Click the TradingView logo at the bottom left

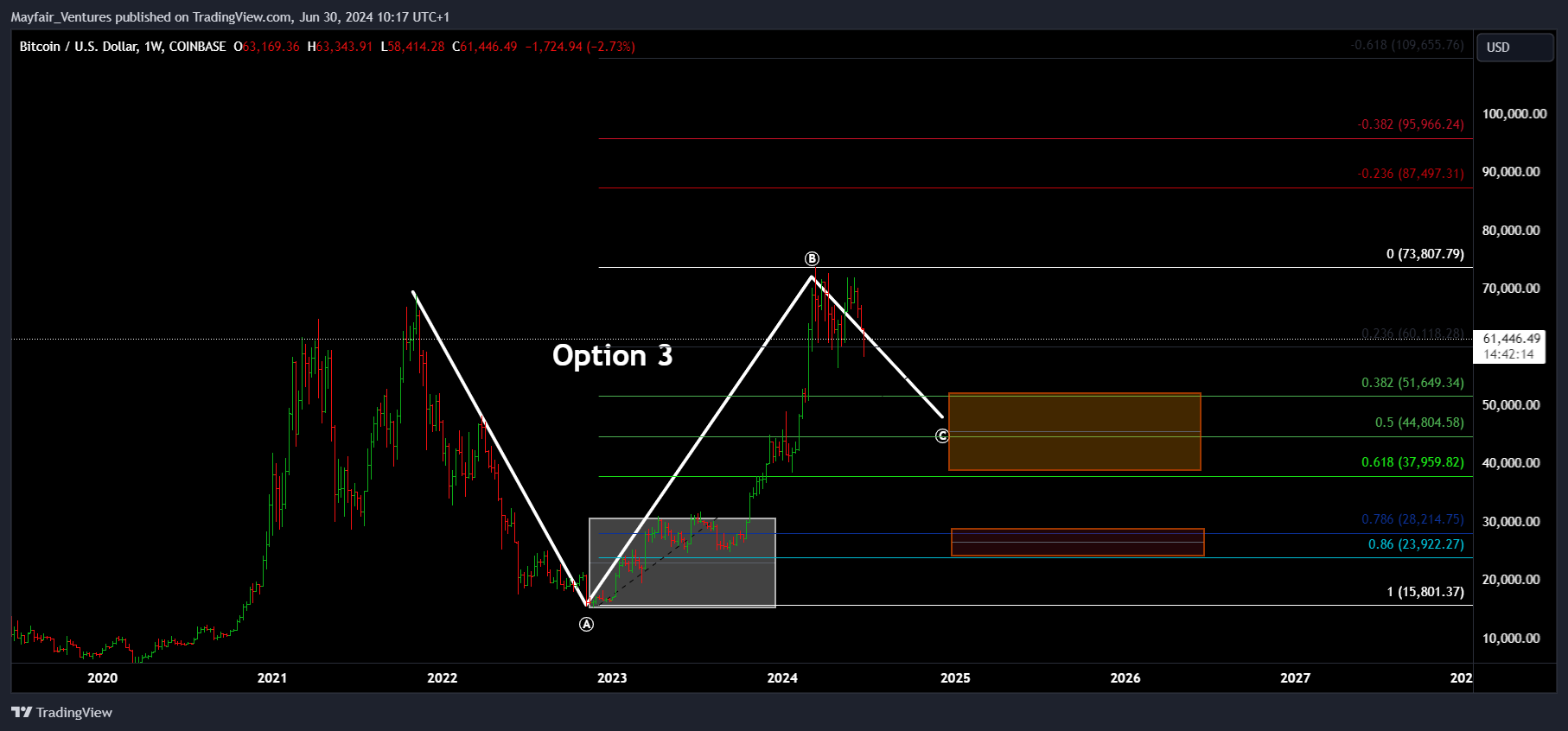(62, 713)
